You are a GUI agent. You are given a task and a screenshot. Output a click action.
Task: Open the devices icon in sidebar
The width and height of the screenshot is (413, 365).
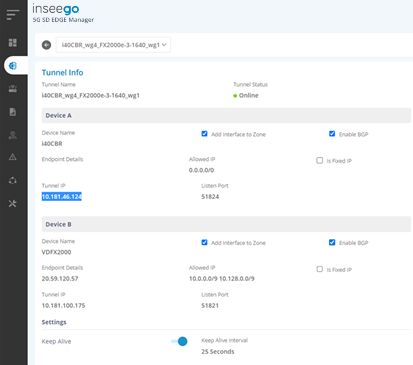click(x=13, y=89)
